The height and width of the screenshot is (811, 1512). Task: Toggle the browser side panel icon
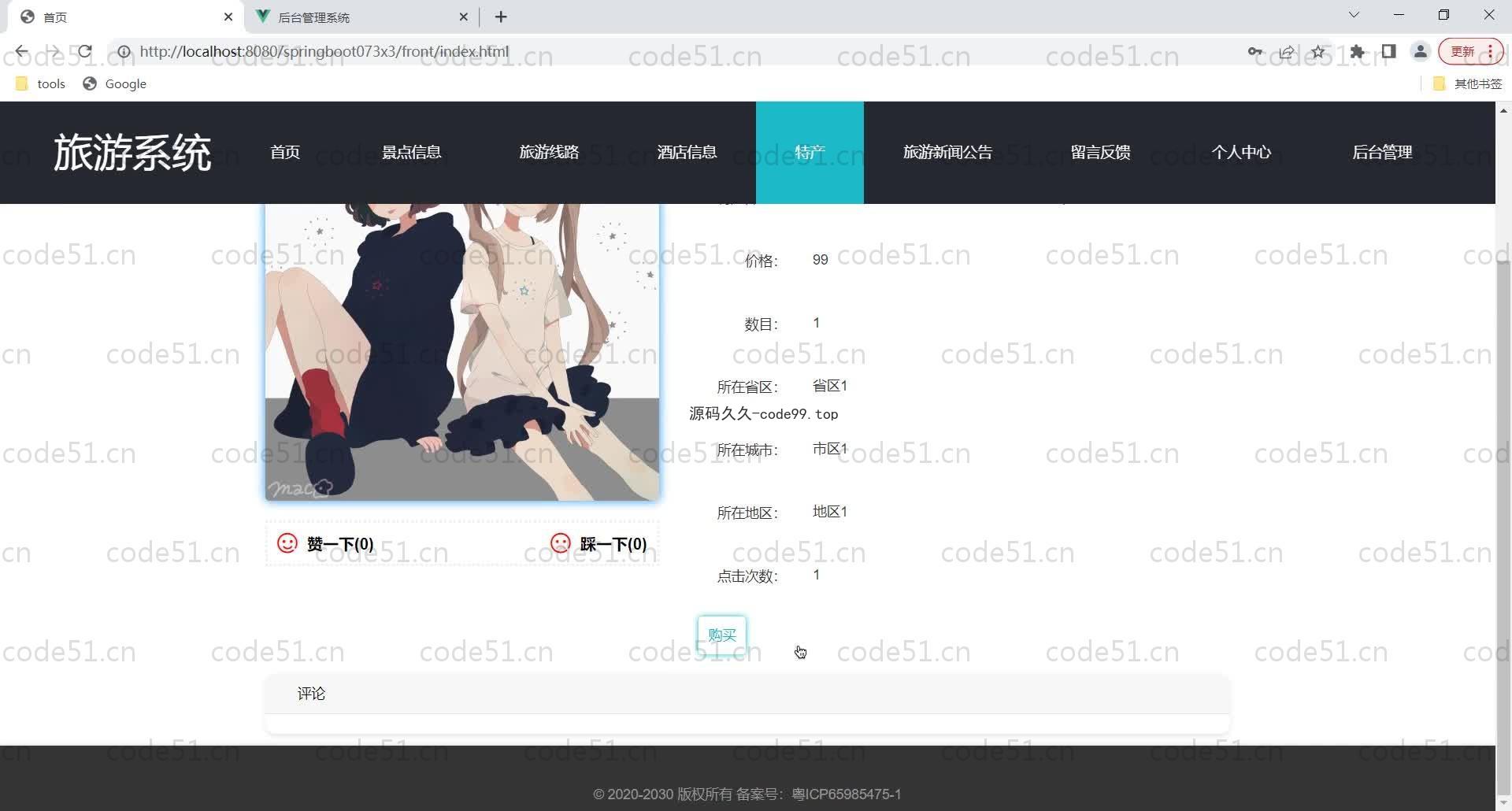[x=1388, y=52]
